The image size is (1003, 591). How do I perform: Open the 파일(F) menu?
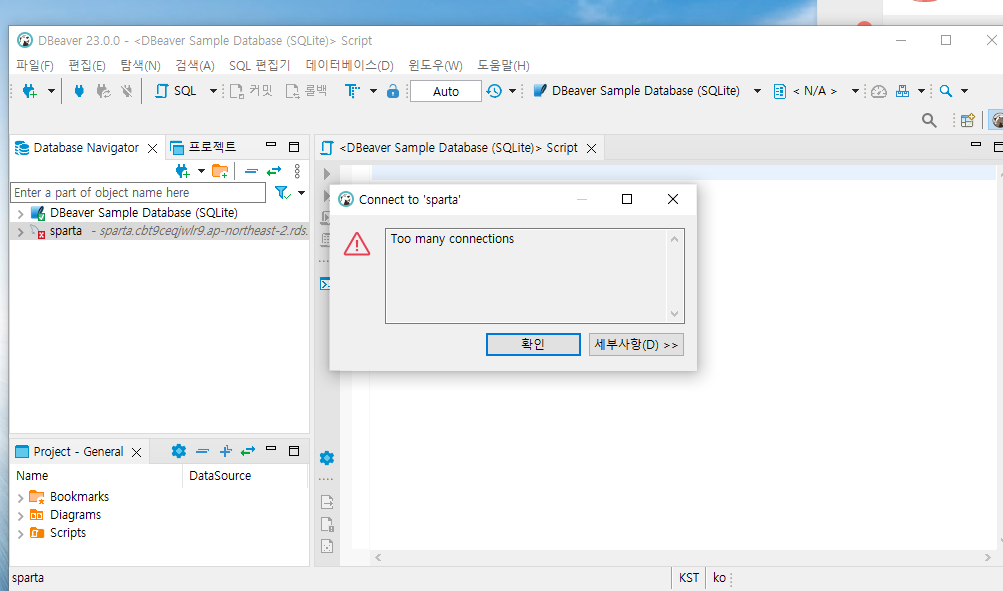click(x=35, y=65)
